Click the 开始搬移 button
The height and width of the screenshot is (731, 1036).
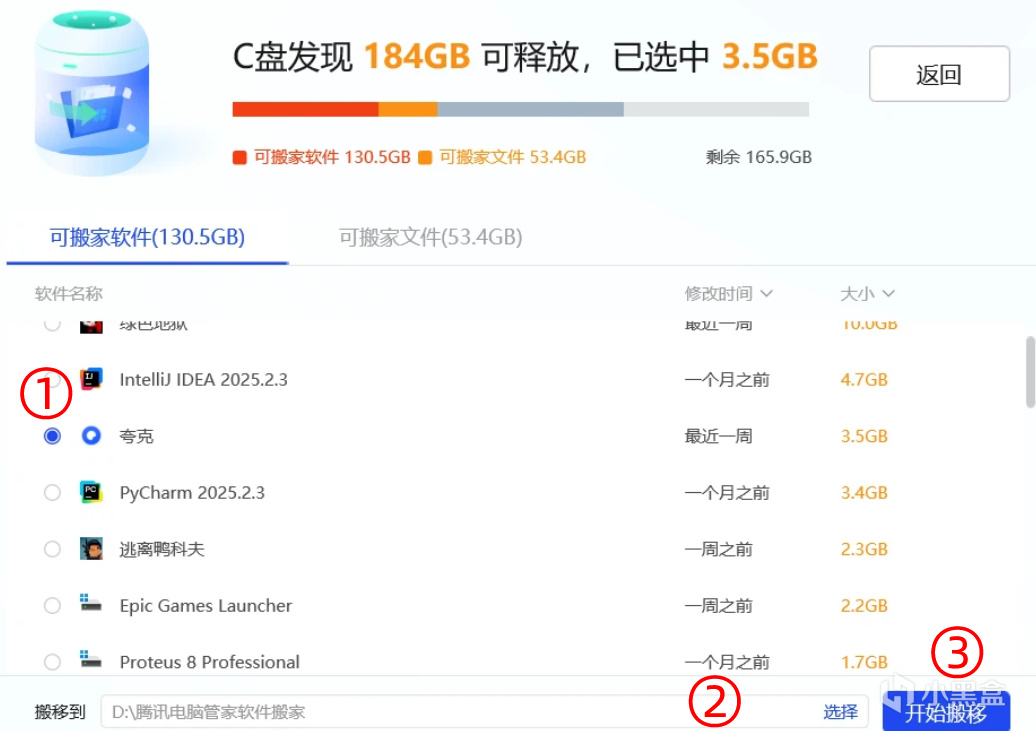tap(946, 712)
